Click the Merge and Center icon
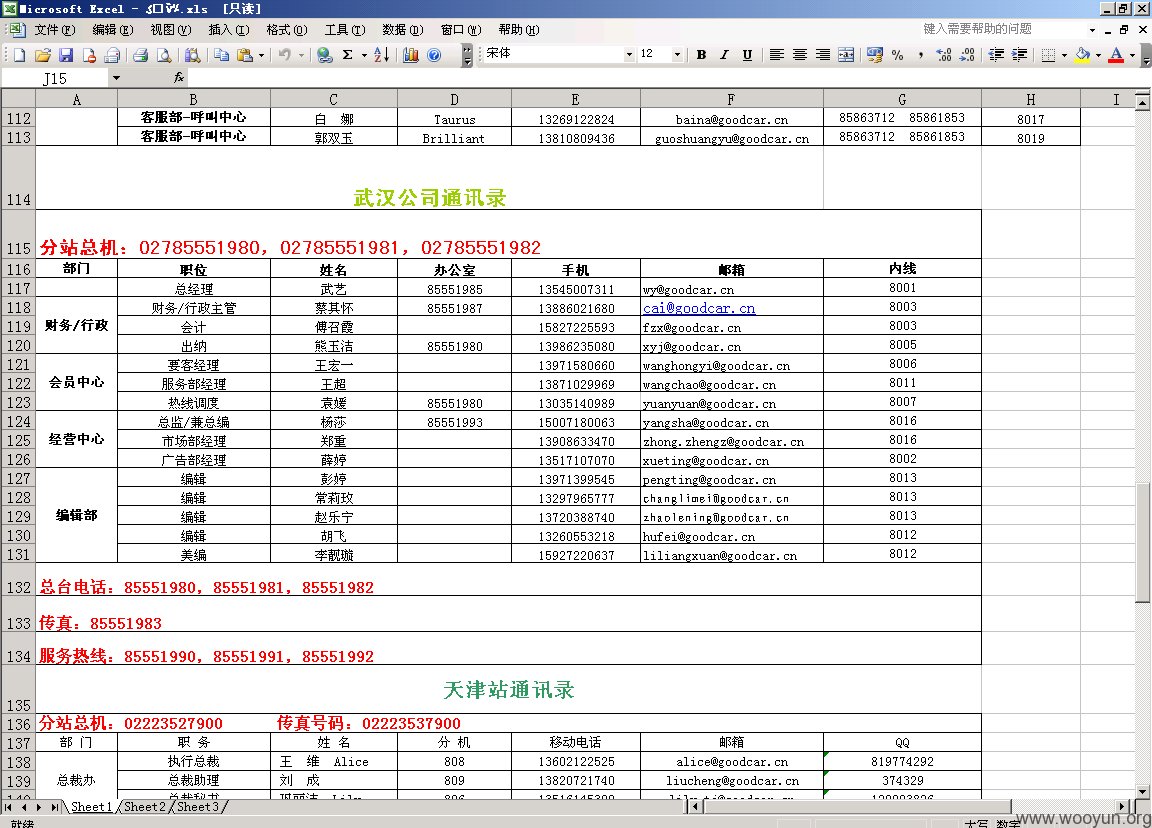Viewport: 1152px width, 828px height. (x=846, y=55)
